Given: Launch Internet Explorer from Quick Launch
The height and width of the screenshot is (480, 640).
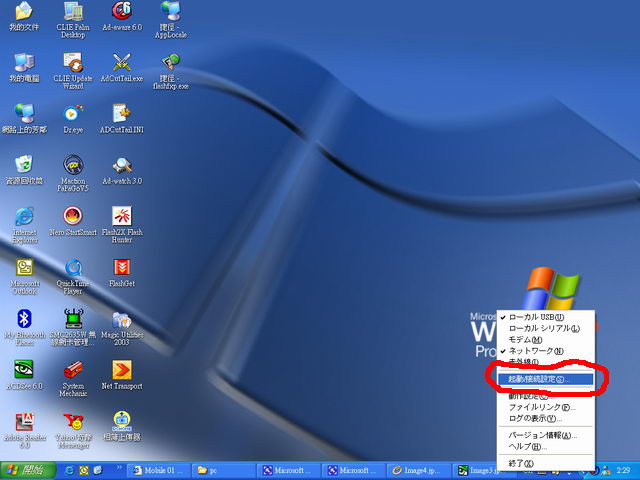Looking at the screenshot, I should [x=70, y=470].
